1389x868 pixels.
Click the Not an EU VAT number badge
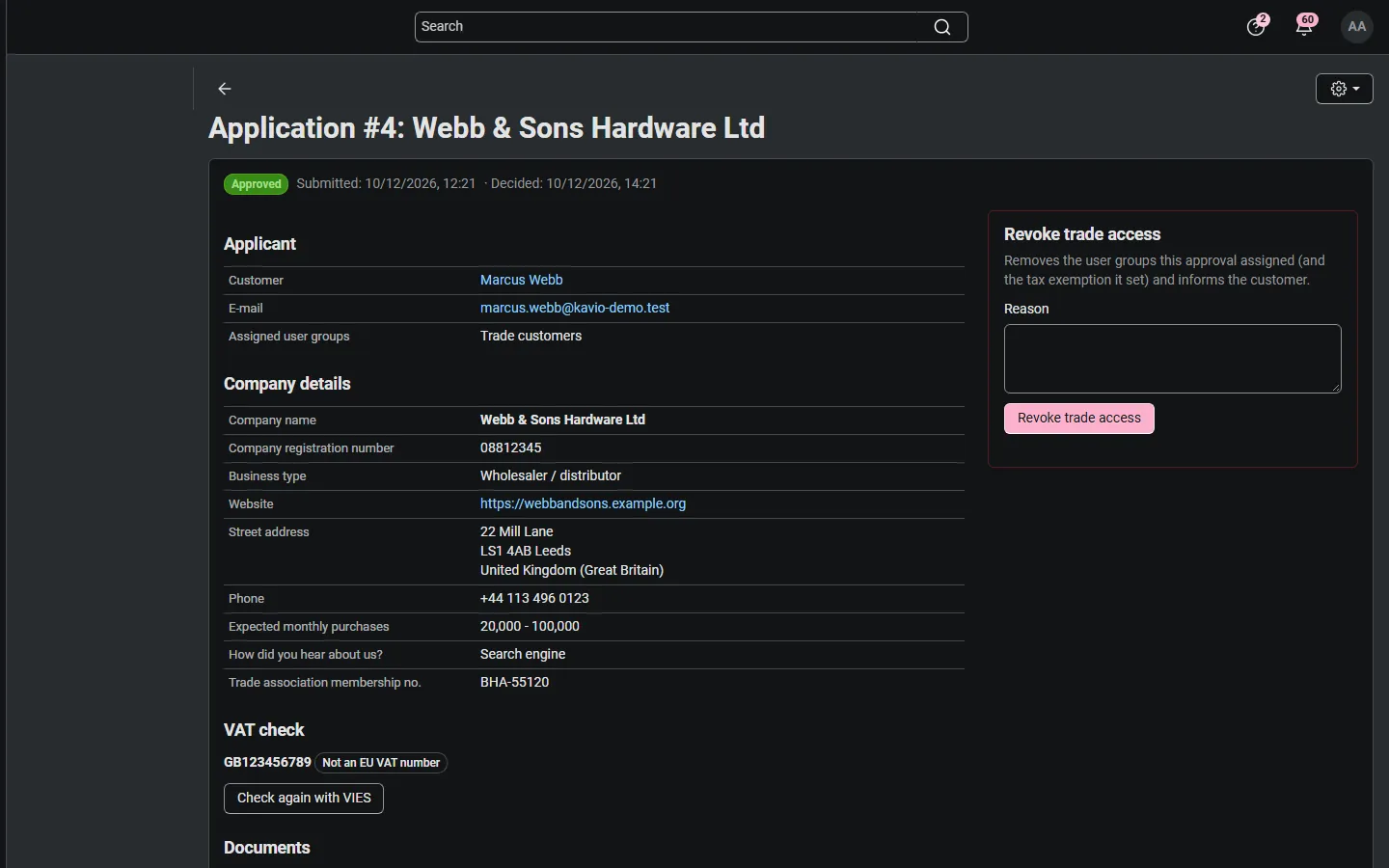(381, 763)
